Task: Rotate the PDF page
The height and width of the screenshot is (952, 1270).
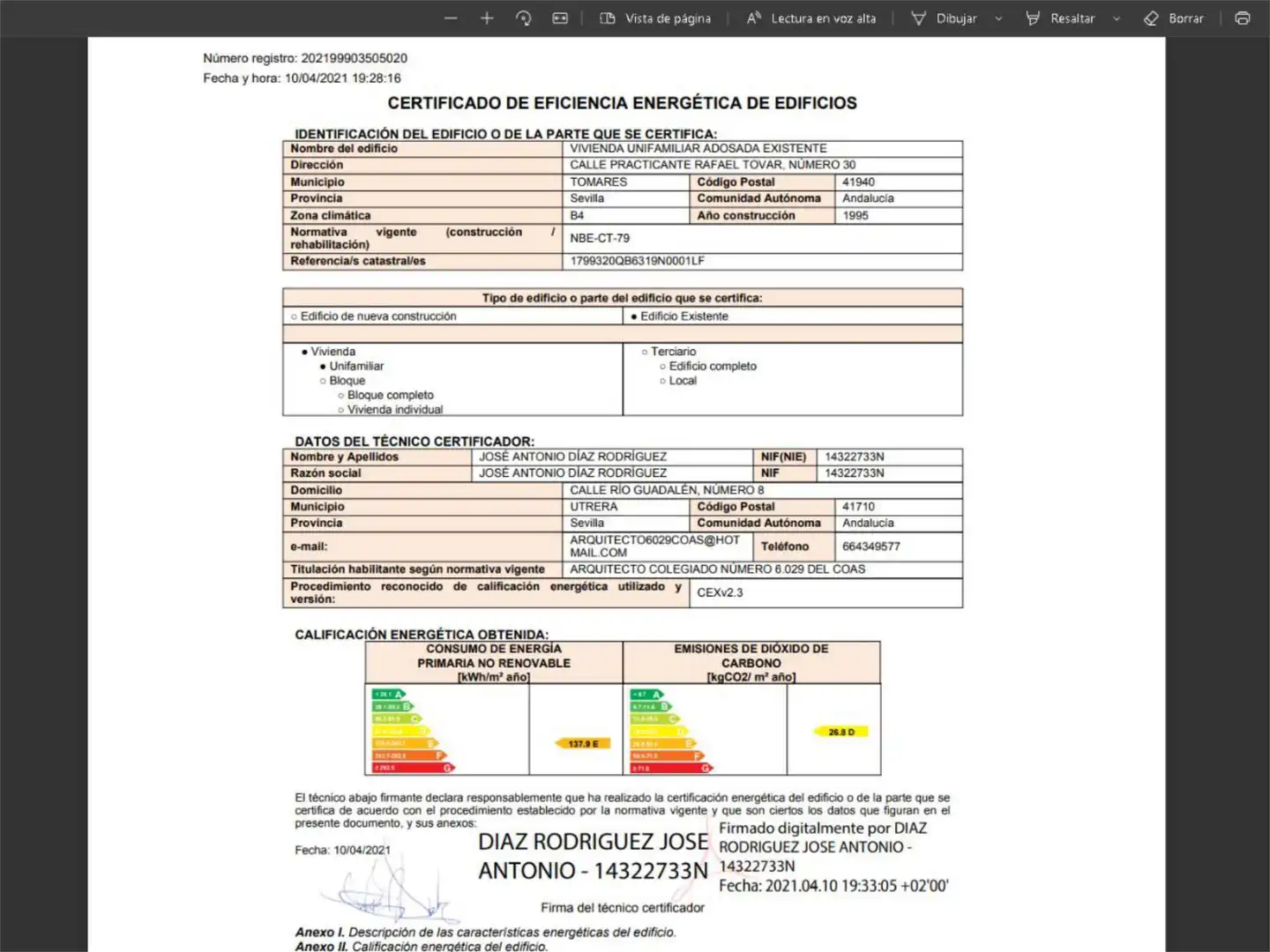Action: coord(524,18)
